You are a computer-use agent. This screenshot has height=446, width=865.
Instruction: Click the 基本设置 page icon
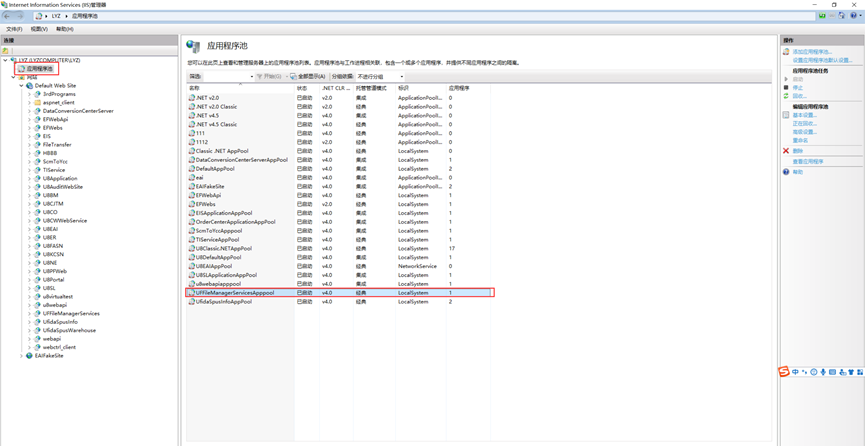(786, 115)
